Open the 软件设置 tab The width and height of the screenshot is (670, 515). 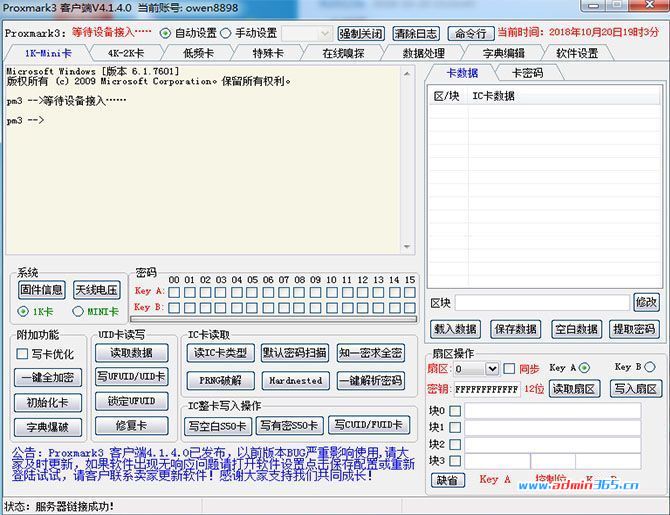coord(577,53)
